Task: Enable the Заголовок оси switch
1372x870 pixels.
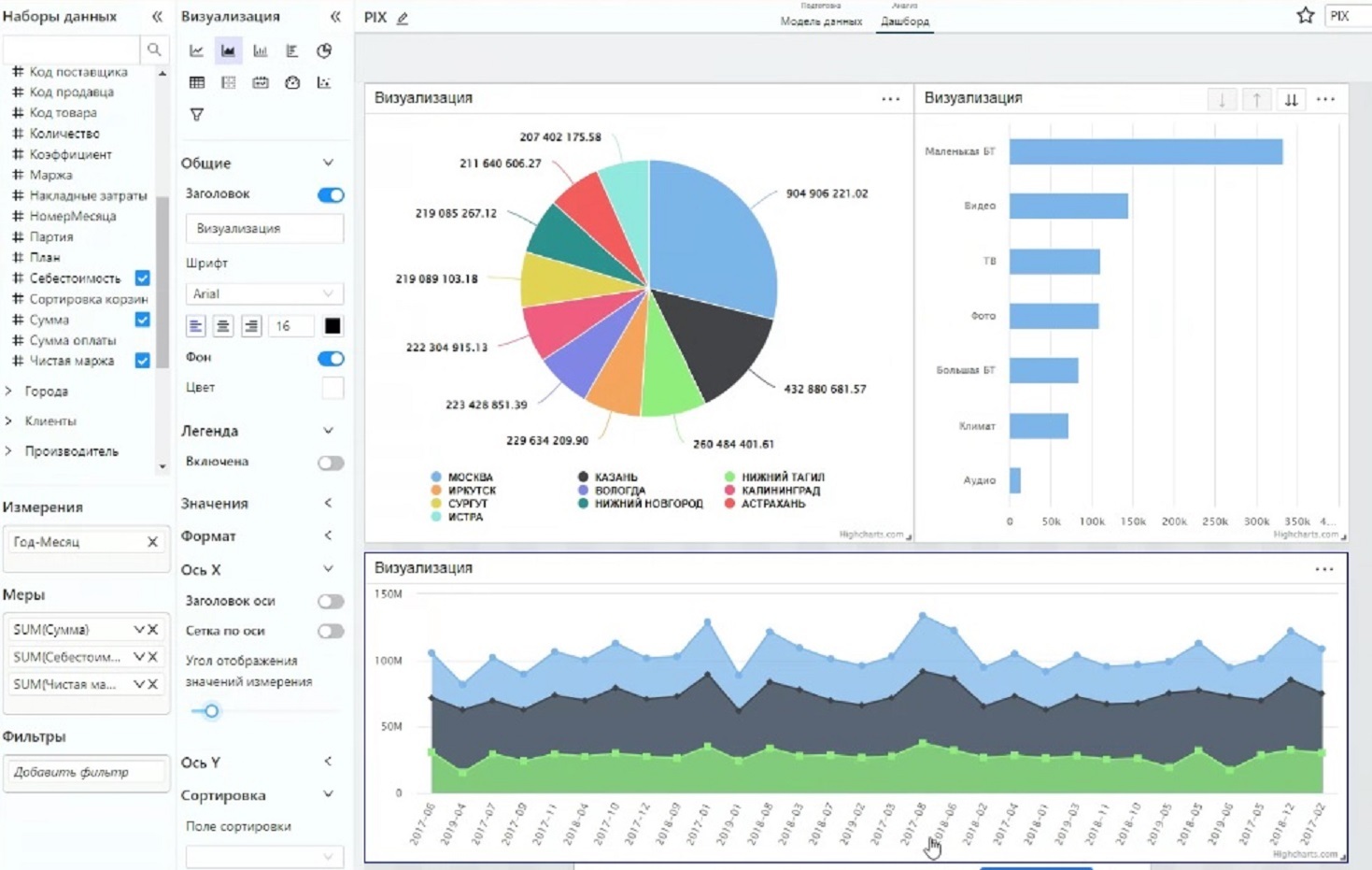Action: [331, 601]
